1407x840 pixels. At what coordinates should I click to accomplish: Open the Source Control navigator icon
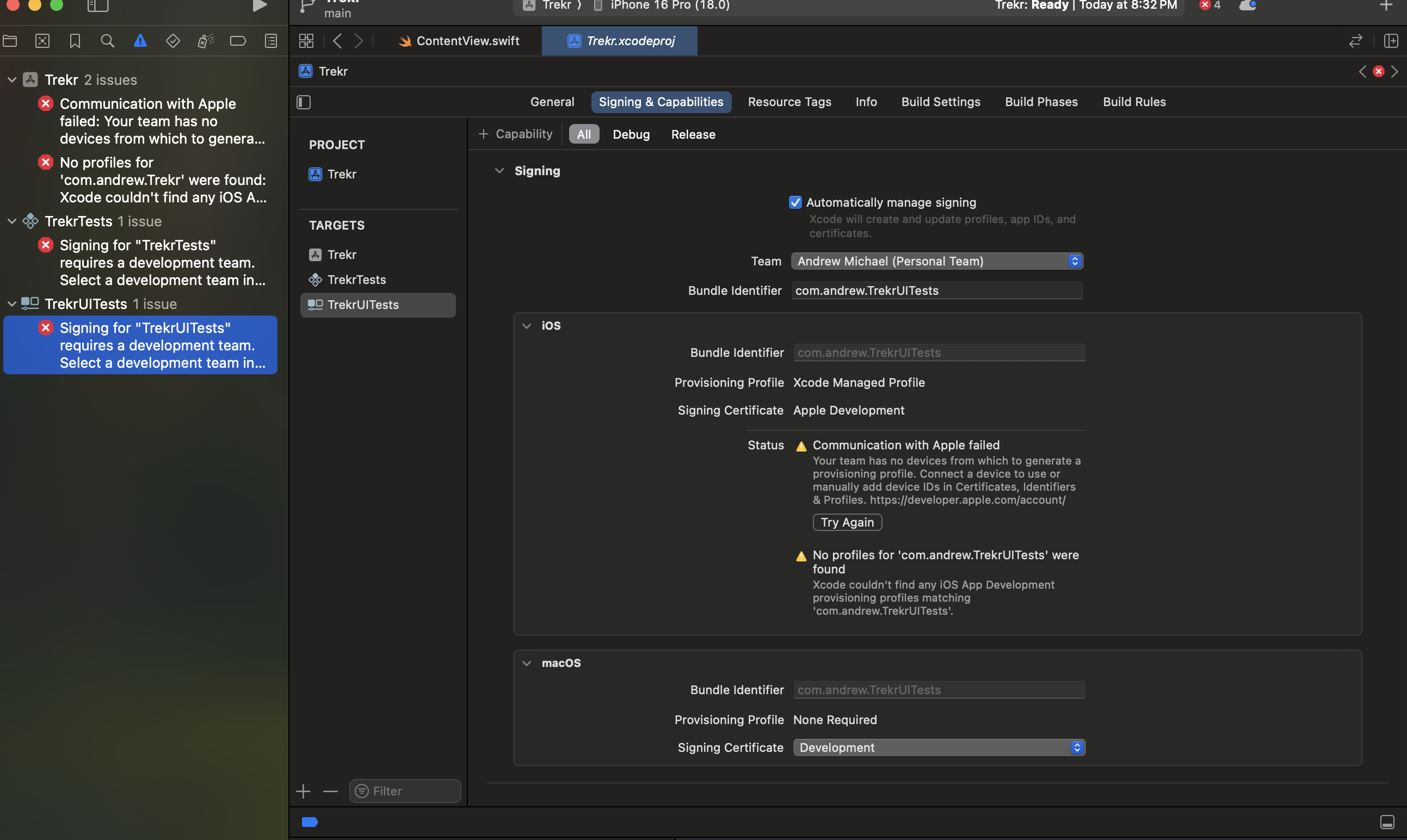pos(42,41)
